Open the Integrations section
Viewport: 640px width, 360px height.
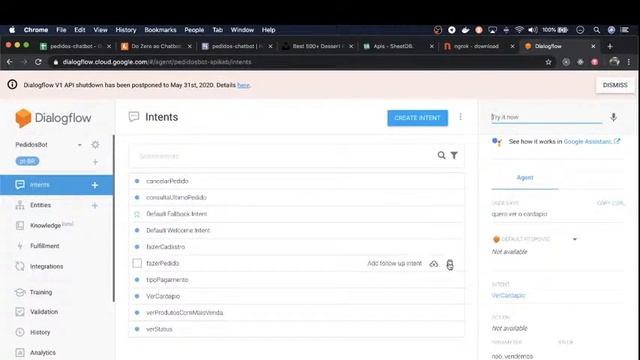[x=46, y=267]
